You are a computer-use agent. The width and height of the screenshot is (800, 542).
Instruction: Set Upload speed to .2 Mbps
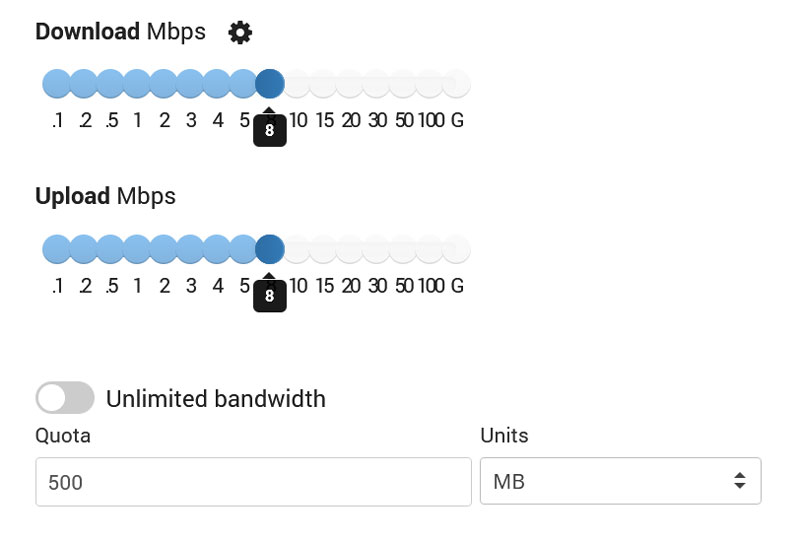84,249
